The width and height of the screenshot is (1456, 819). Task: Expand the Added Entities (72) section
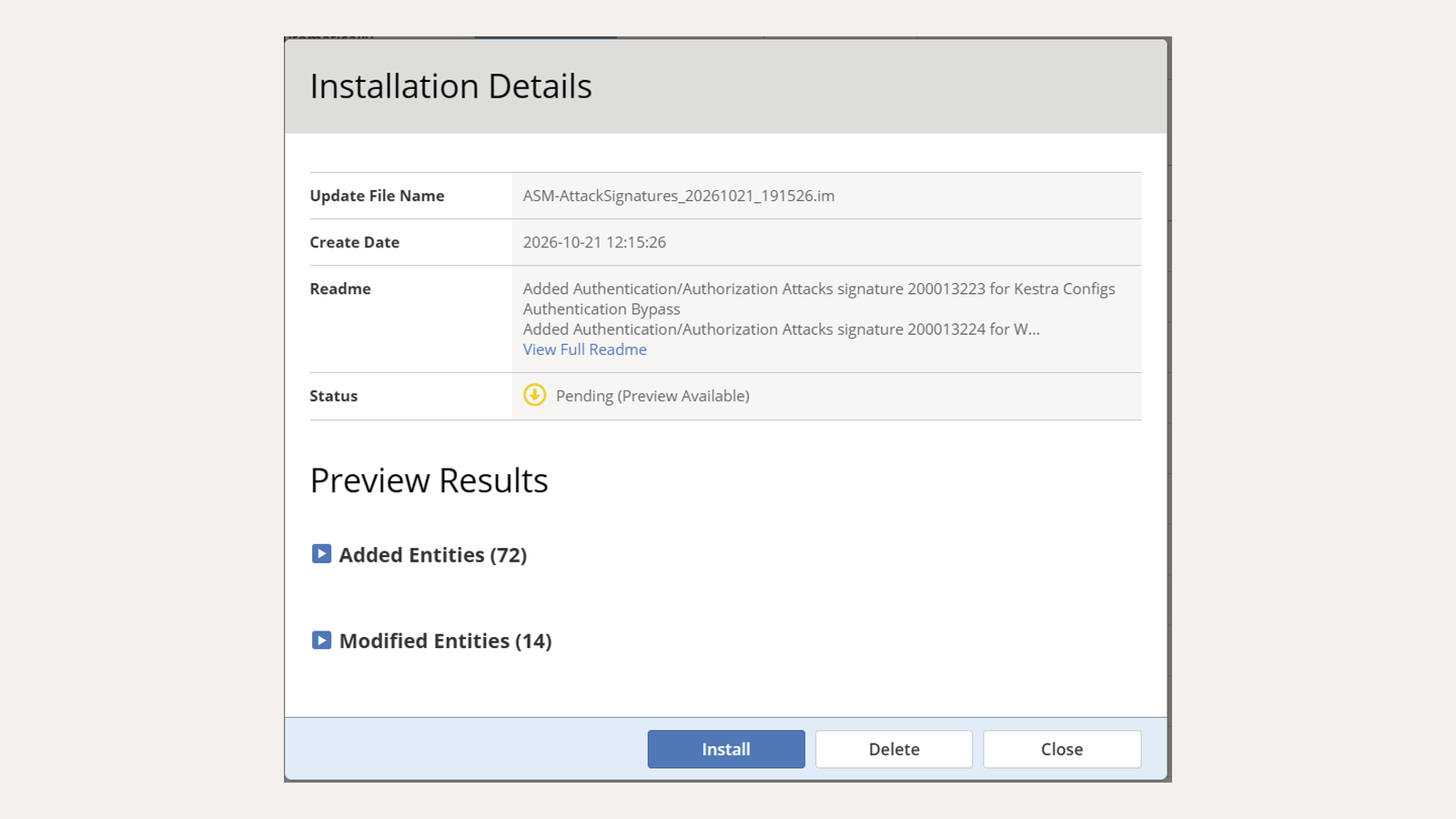tap(322, 554)
